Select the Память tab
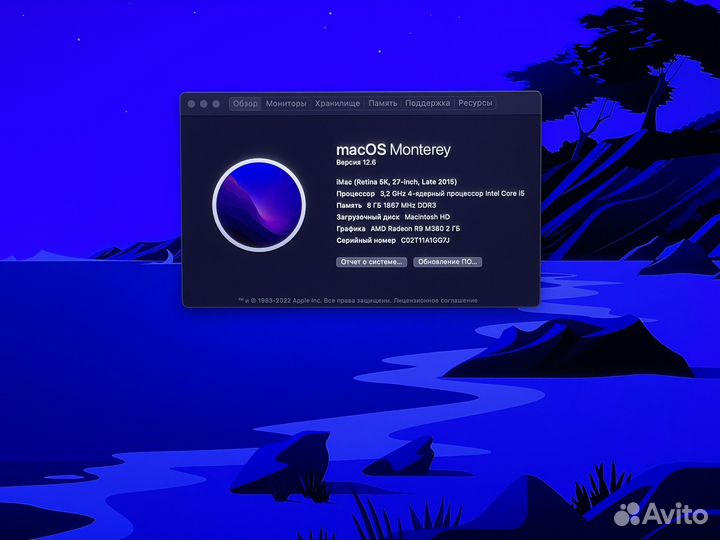The height and width of the screenshot is (540, 720). [382, 103]
